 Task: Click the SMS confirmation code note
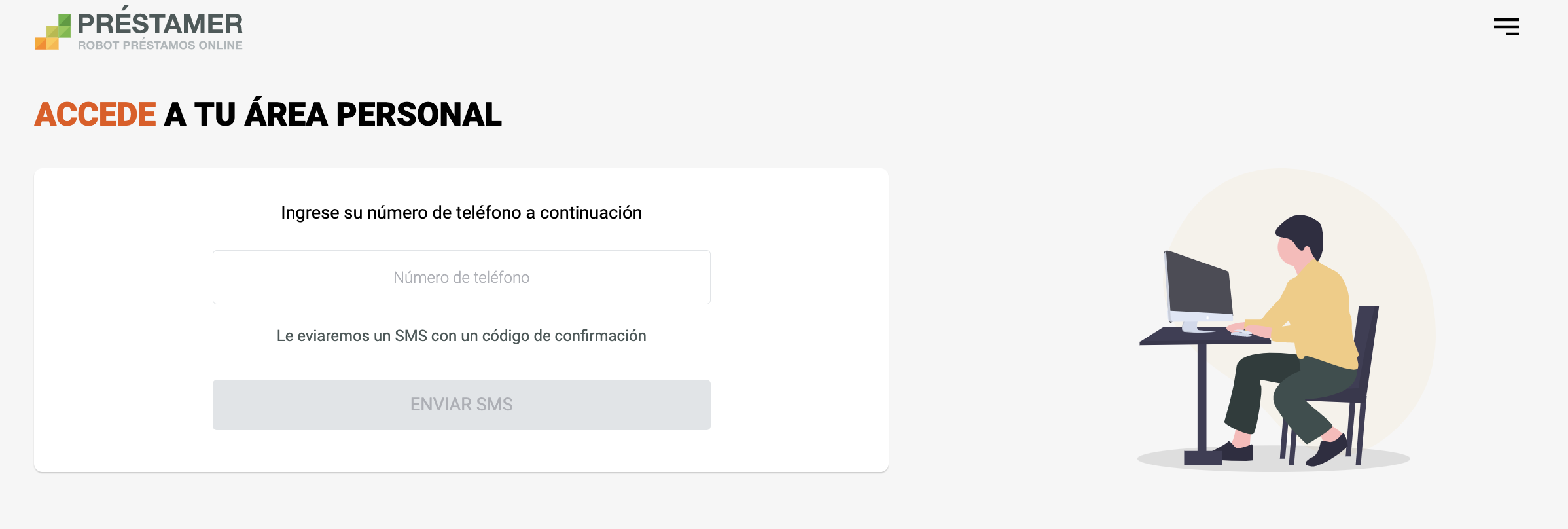[461, 336]
